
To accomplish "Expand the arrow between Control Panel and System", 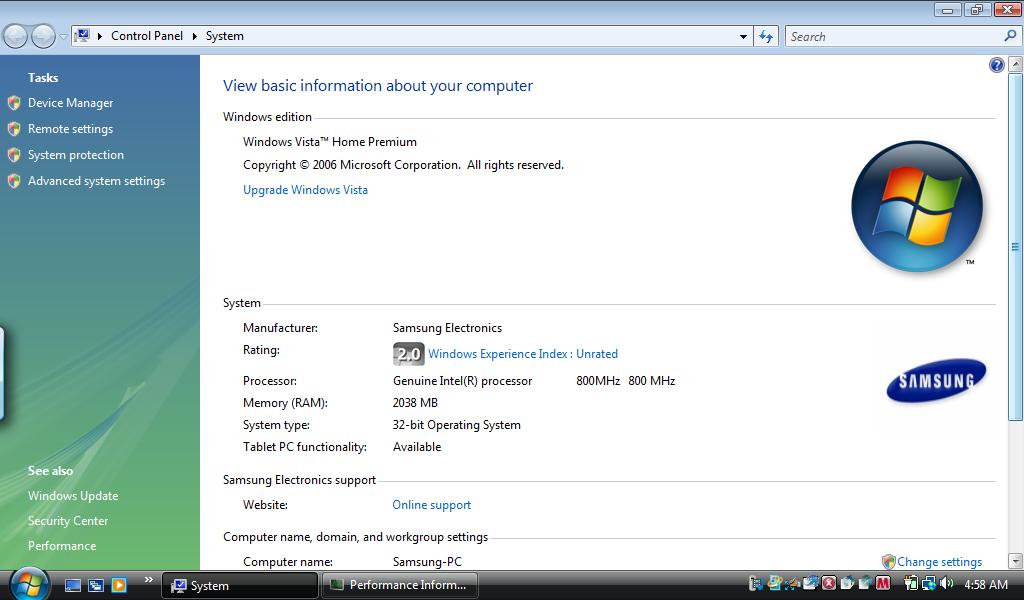I will tap(195, 36).
